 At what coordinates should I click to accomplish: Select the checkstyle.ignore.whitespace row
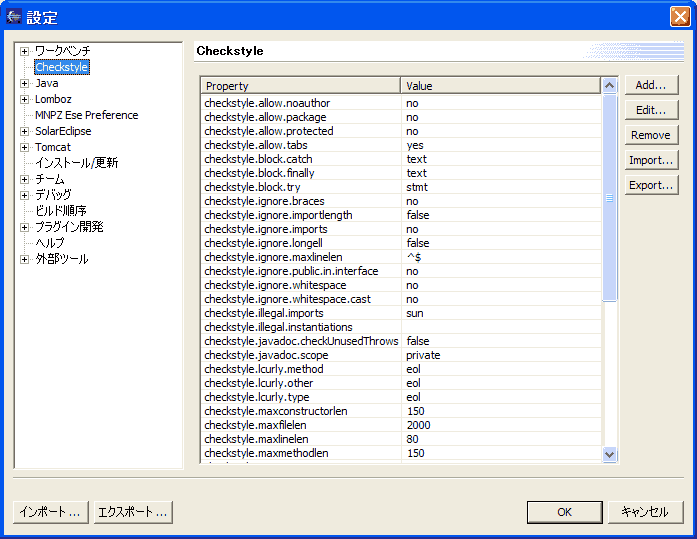tap(401, 285)
